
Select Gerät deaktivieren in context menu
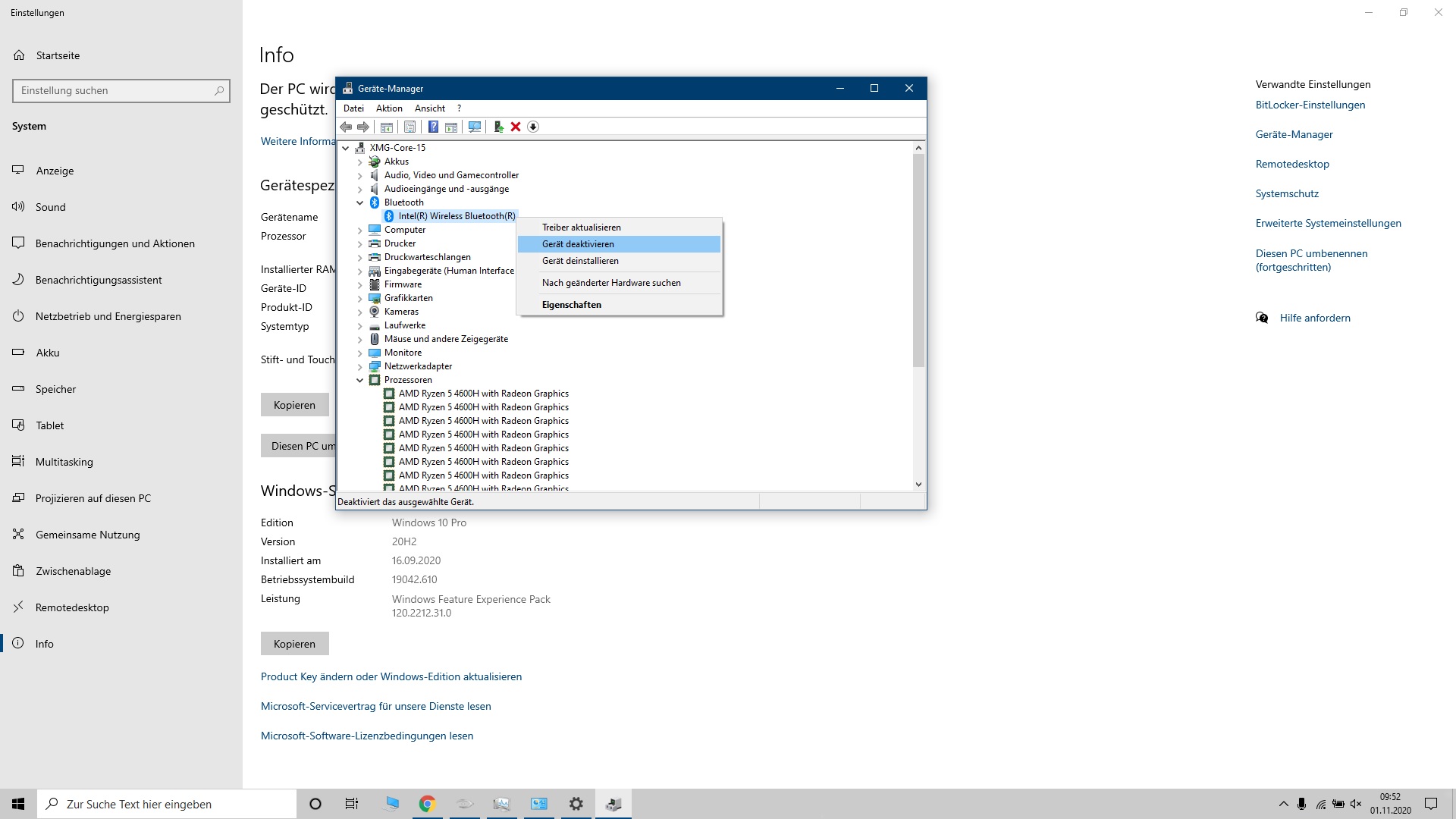coord(578,244)
